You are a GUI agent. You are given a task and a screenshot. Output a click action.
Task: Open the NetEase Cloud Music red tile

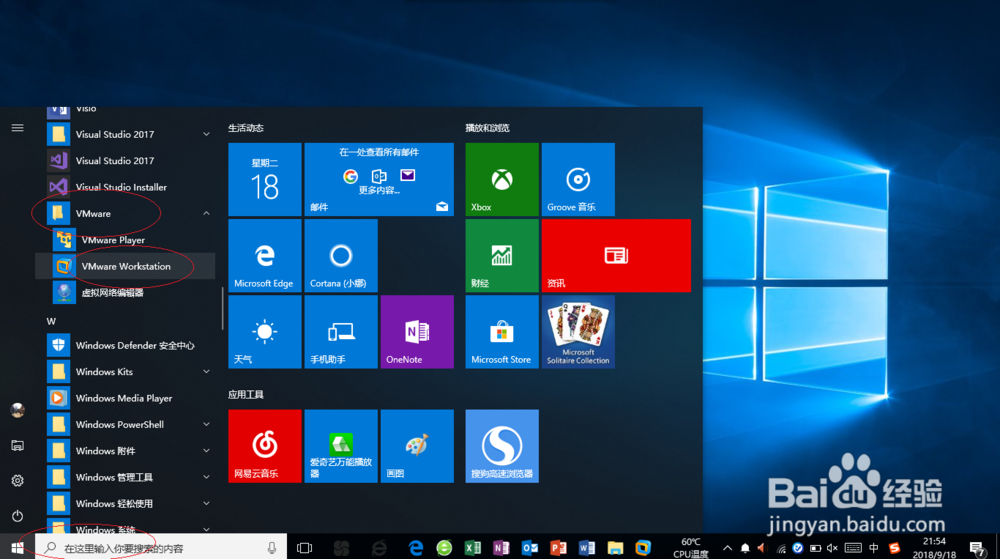click(x=265, y=446)
